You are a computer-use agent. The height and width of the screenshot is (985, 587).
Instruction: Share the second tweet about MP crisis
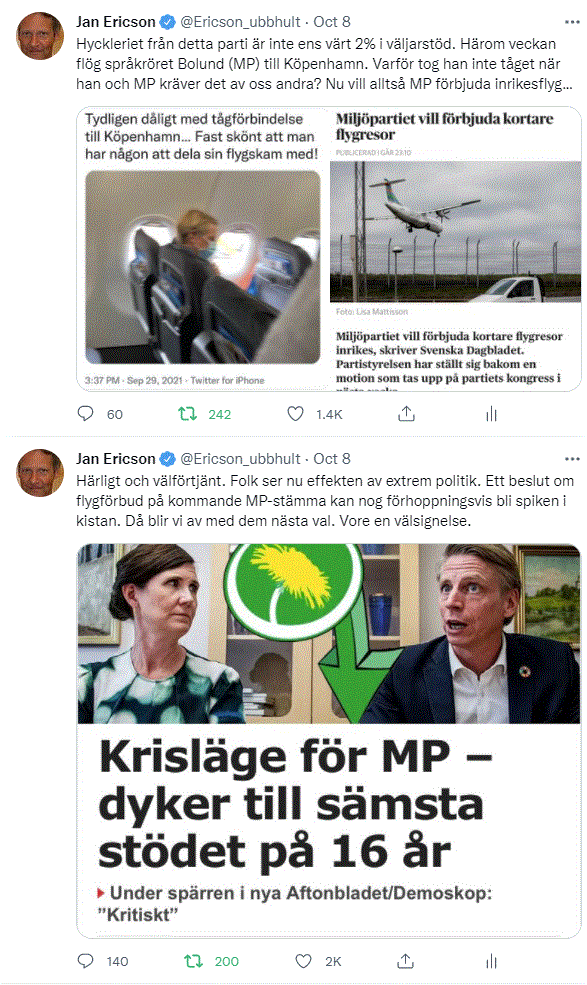click(406, 961)
